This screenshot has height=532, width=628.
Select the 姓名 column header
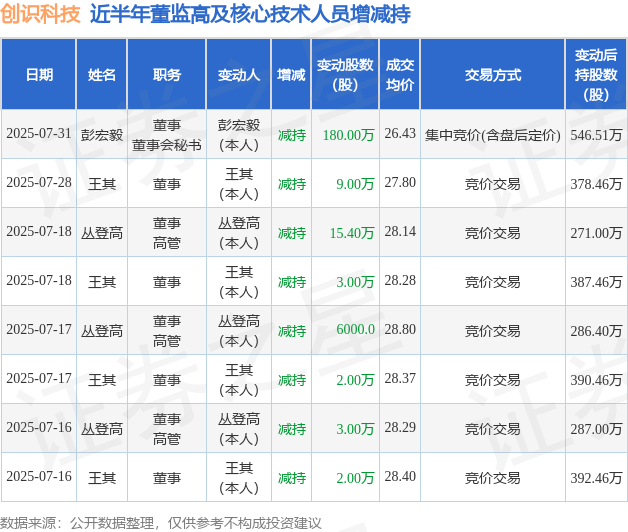(x=102, y=75)
